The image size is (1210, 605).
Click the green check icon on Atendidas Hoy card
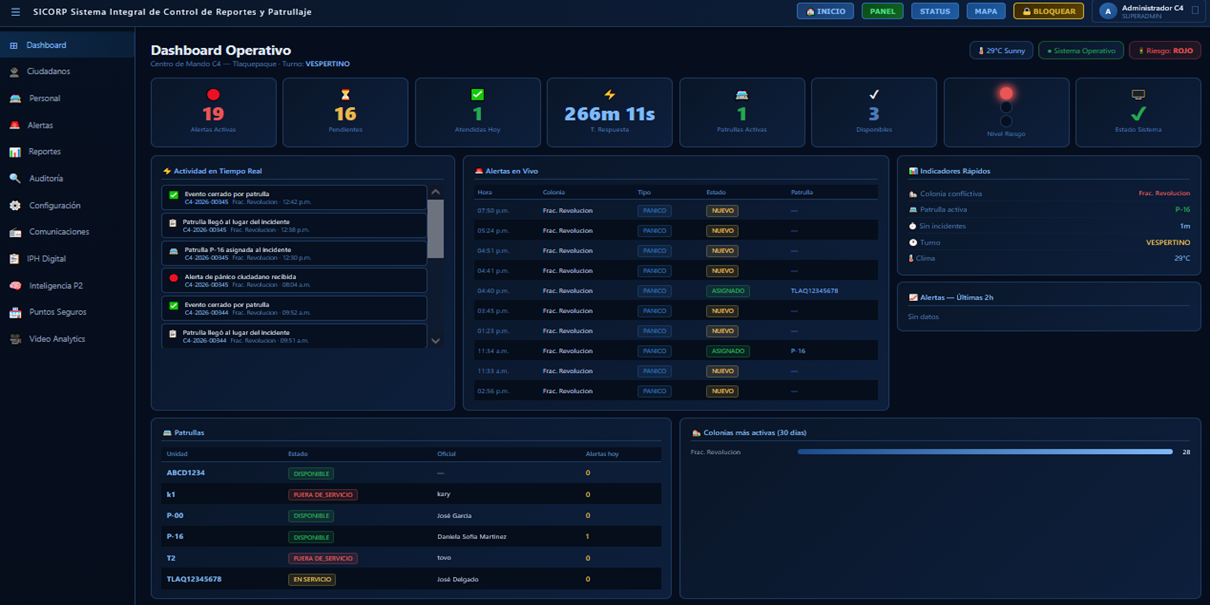coord(477,95)
